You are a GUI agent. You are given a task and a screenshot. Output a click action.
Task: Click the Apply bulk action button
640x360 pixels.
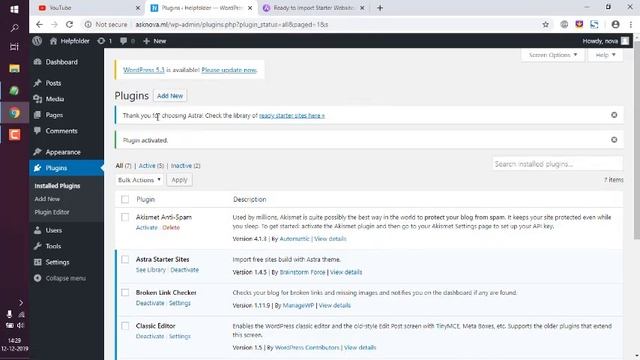pos(179,180)
